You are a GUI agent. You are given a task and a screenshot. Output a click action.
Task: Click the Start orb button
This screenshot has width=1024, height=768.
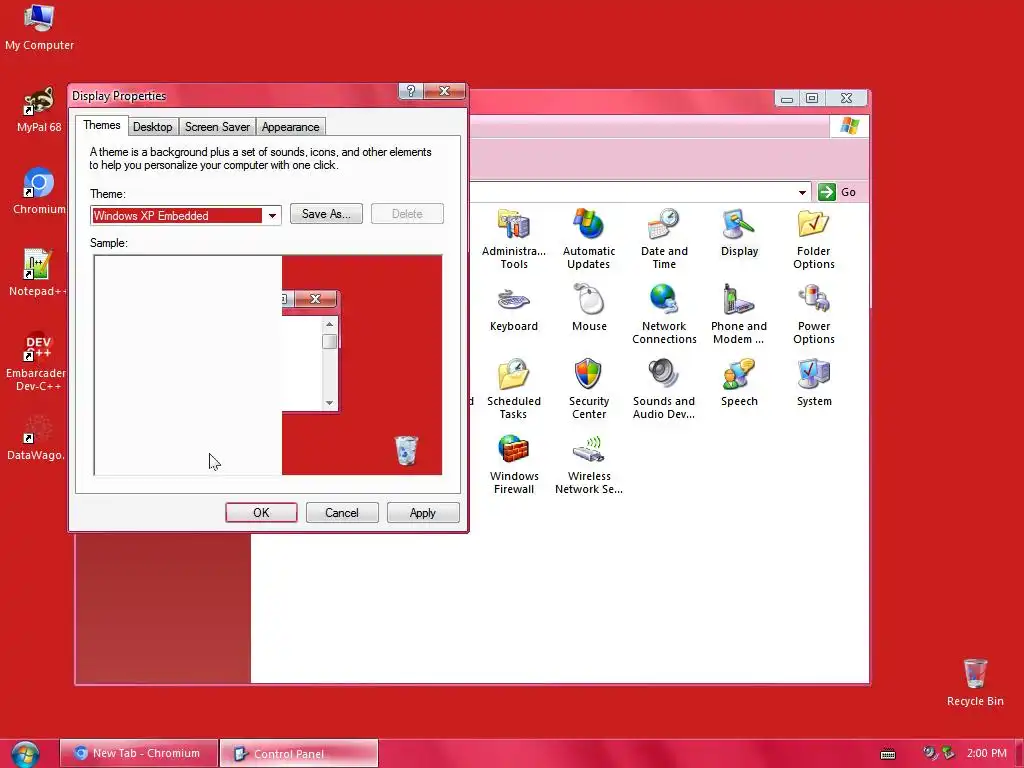25,754
